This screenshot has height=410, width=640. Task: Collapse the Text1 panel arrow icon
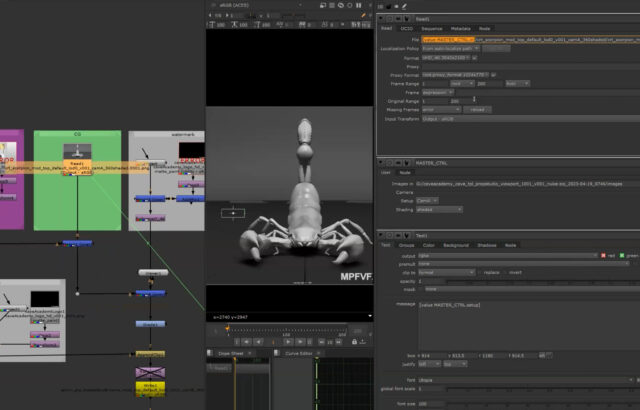381,234
